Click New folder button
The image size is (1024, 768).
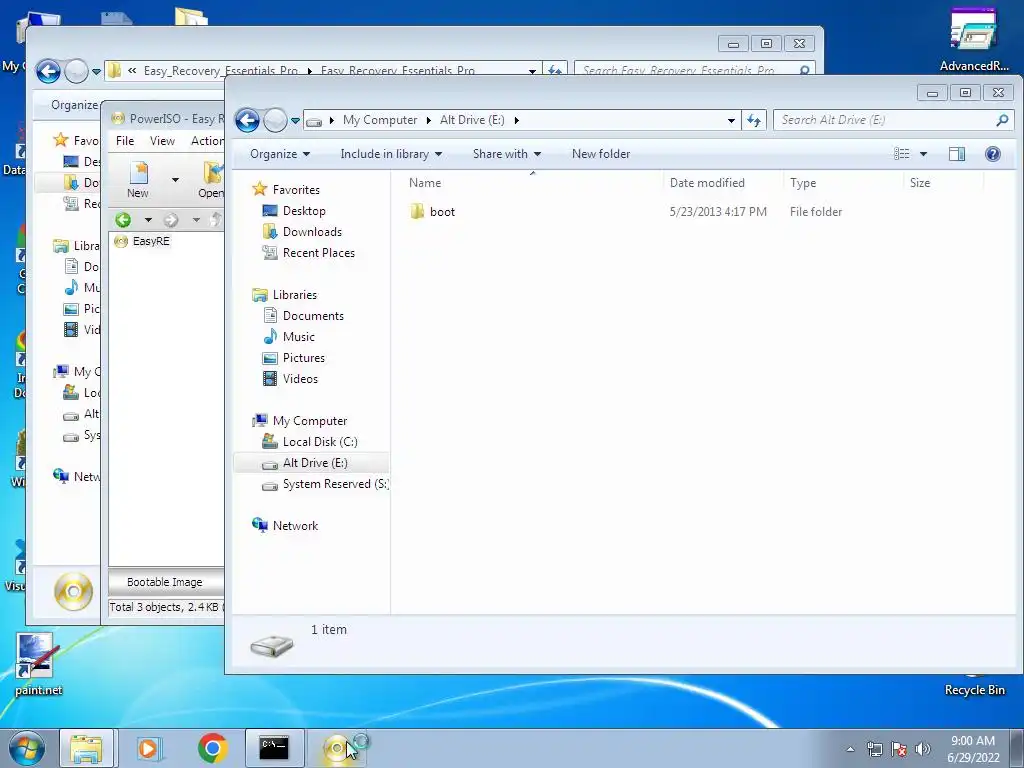click(601, 154)
